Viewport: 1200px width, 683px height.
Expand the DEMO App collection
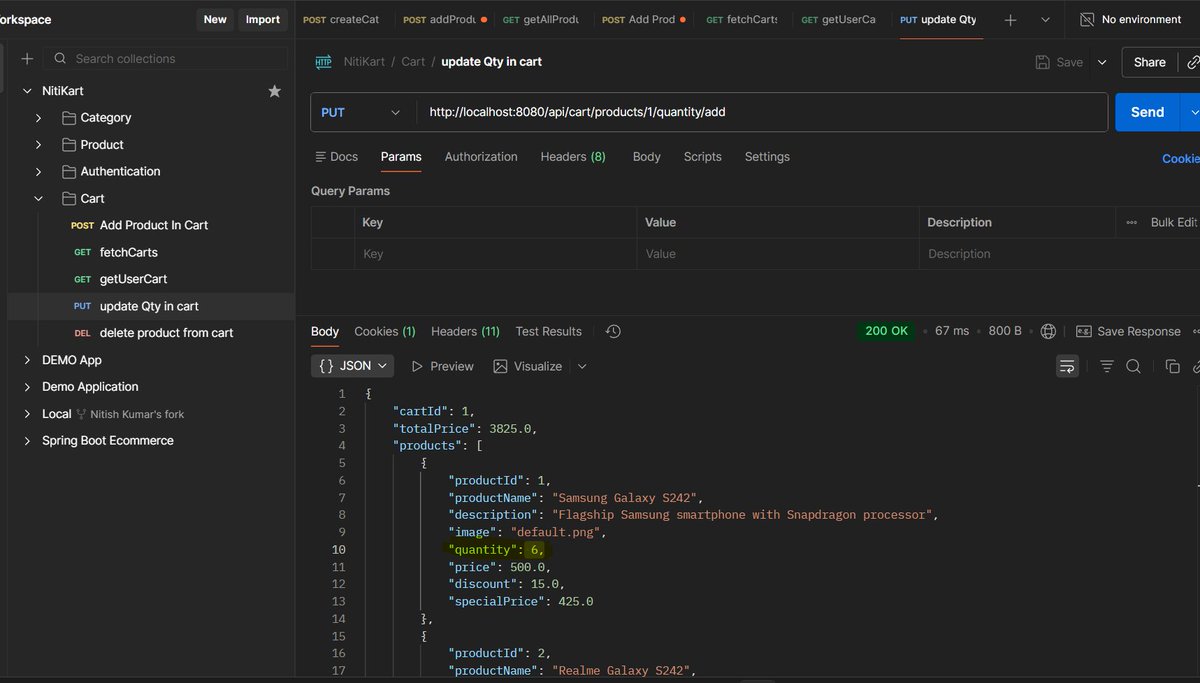[x=27, y=360]
